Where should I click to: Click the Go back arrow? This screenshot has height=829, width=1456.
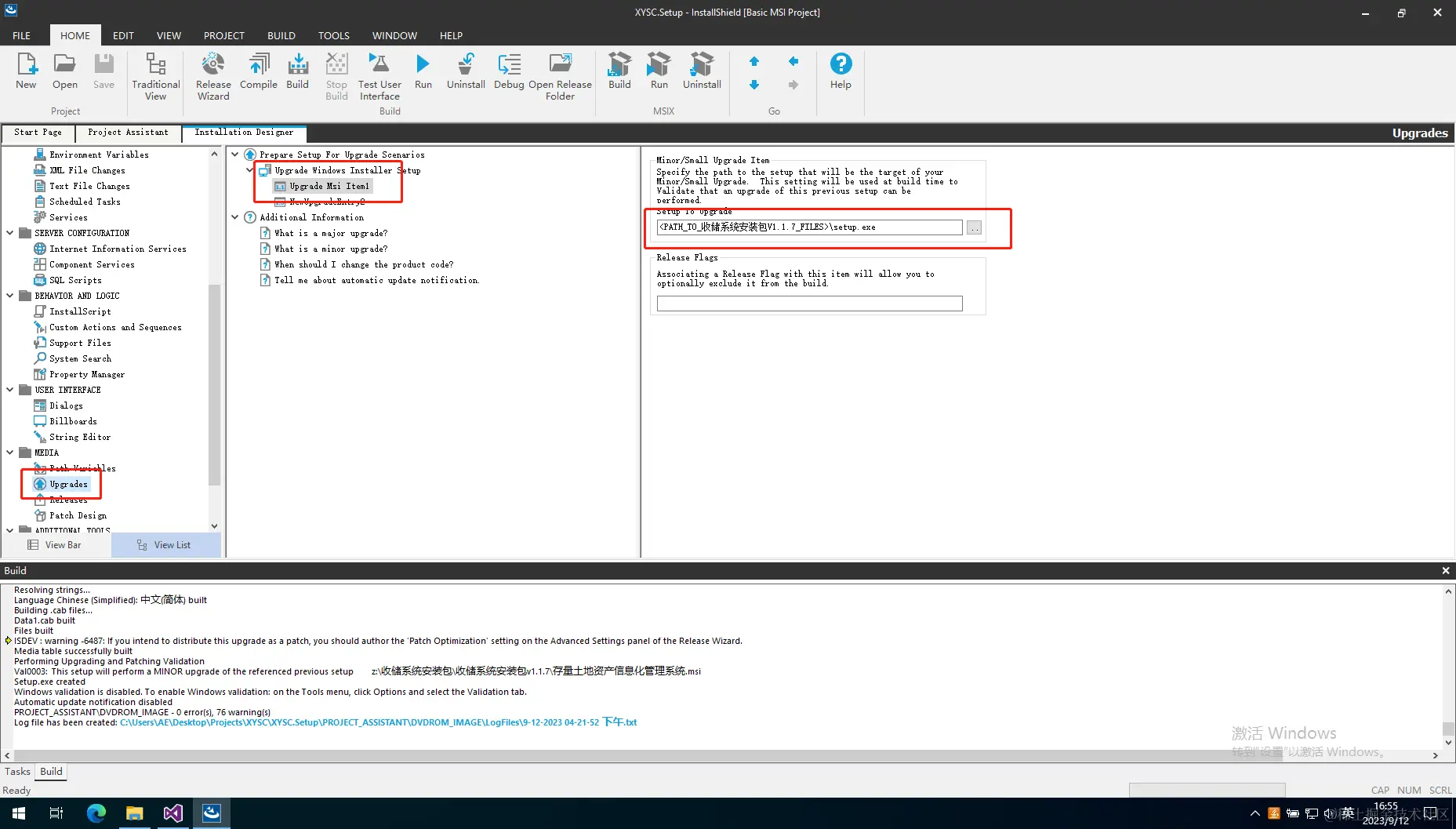tap(793, 61)
